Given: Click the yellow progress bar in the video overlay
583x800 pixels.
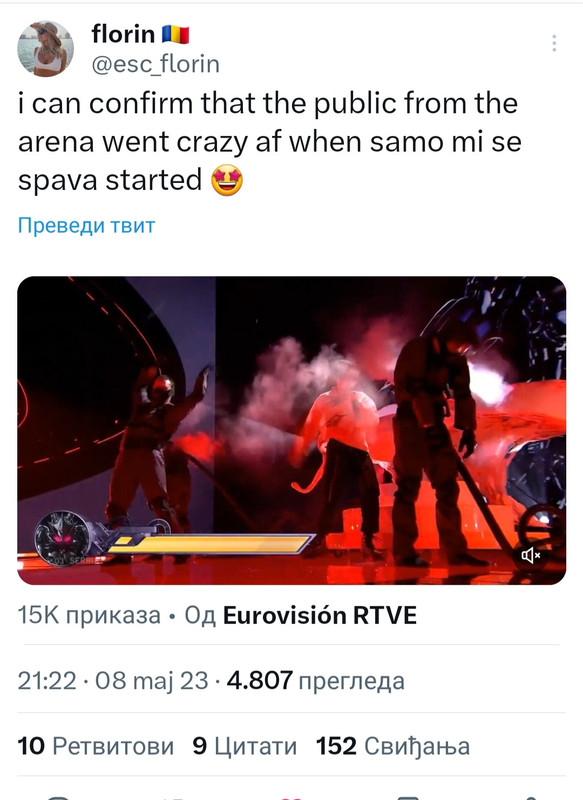Looking at the screenshot, I should click(210, 544).
